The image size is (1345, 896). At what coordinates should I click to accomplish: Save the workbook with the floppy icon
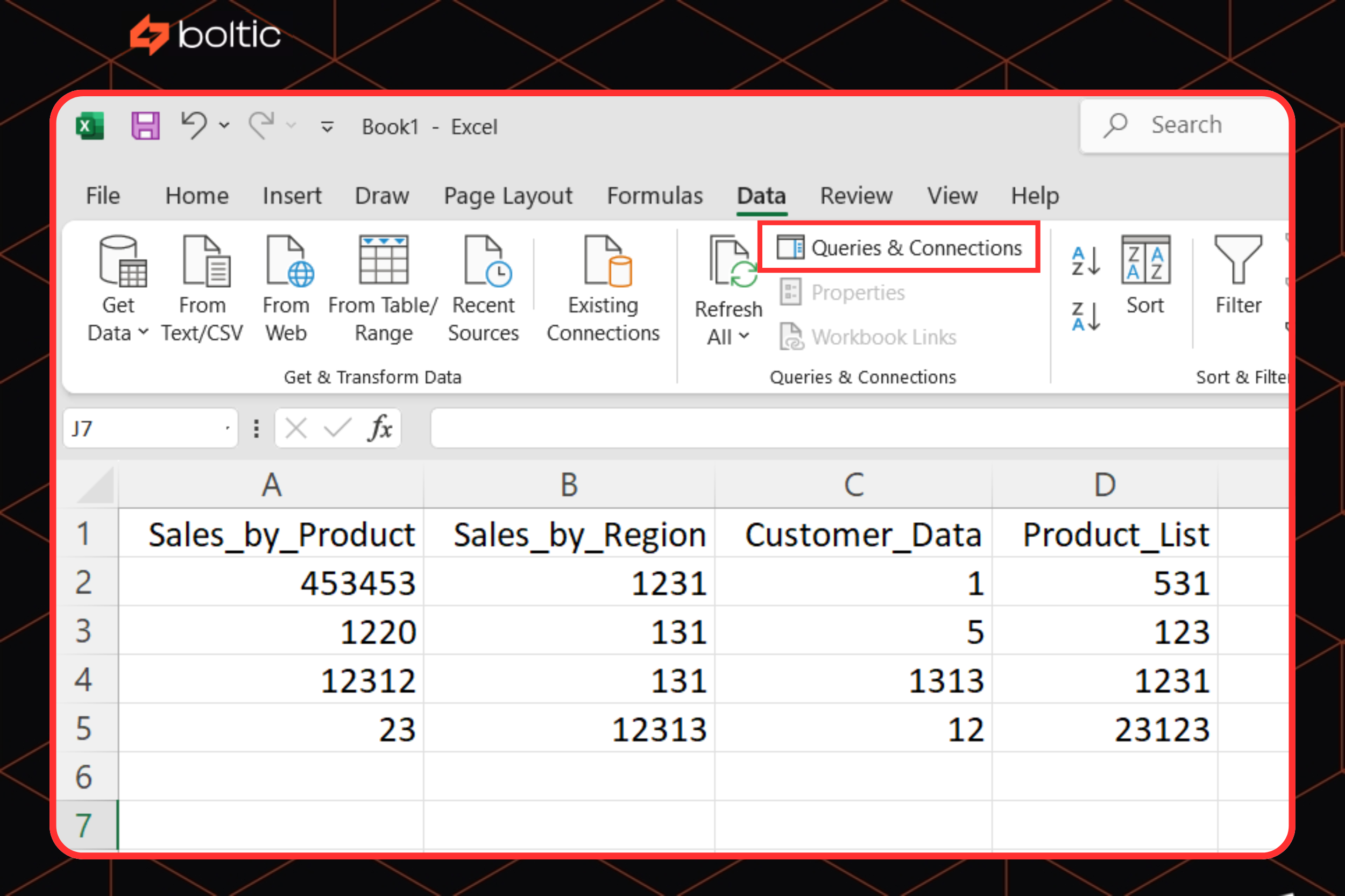145,126
